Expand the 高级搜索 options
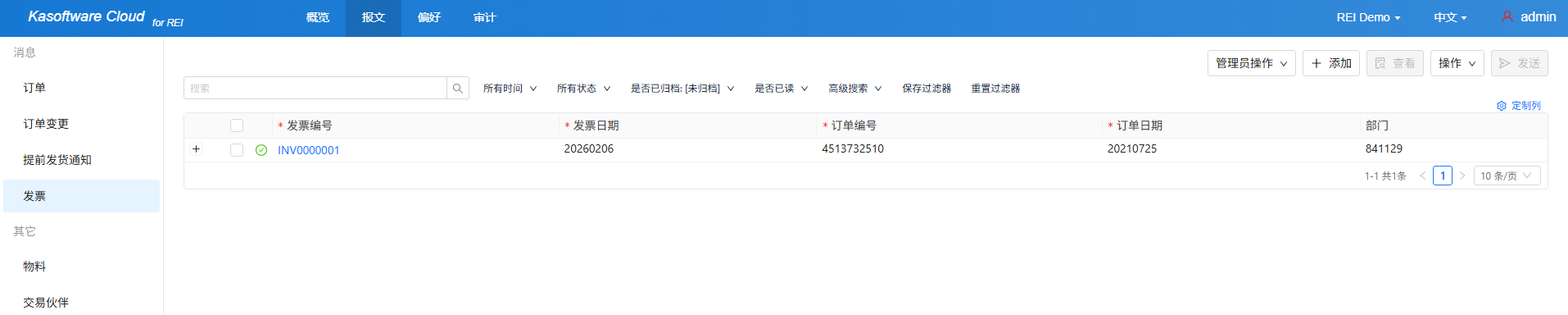Screen dimensions: 1568x315 click(855, 88)
